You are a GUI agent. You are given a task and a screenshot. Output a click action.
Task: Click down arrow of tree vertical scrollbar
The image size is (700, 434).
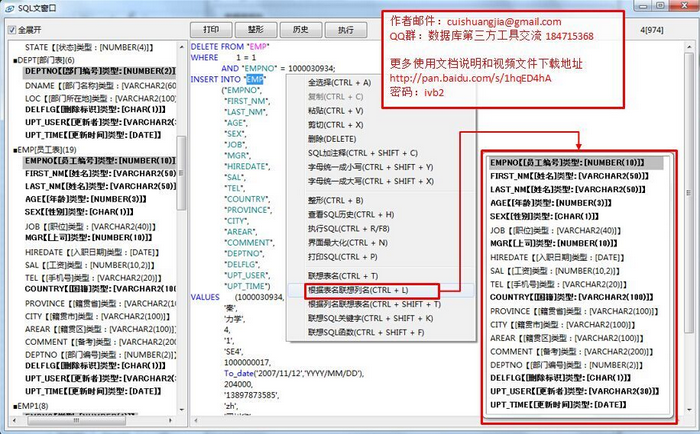[181, 409]
